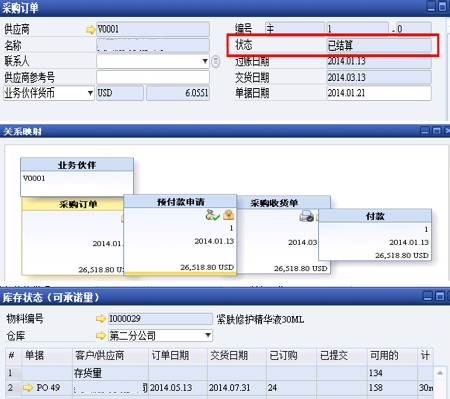Click the 26,518.80 USD amount on 预付款申请 card
The width and height of the screenshot is (450, 399).
(207, 267)
